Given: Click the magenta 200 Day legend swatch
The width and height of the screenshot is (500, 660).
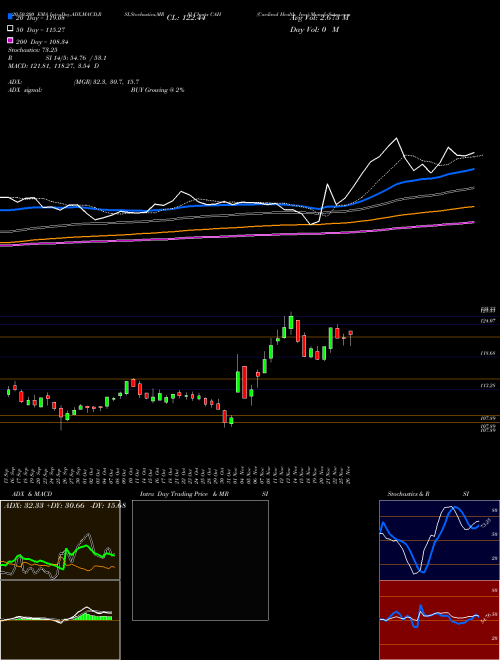Looking at the screenshot, I should tap(10, 40).
